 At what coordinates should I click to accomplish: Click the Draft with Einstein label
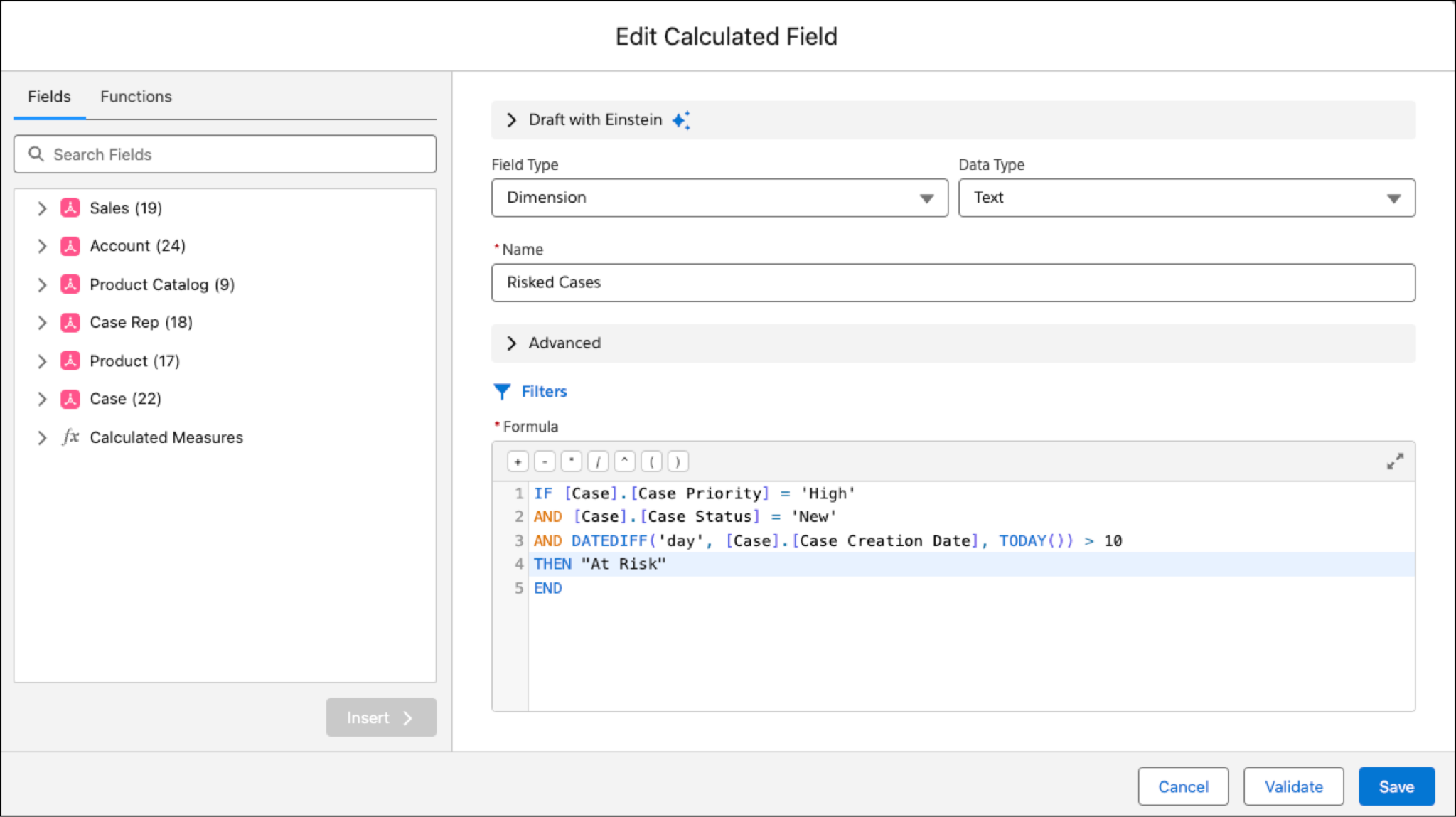595,119
